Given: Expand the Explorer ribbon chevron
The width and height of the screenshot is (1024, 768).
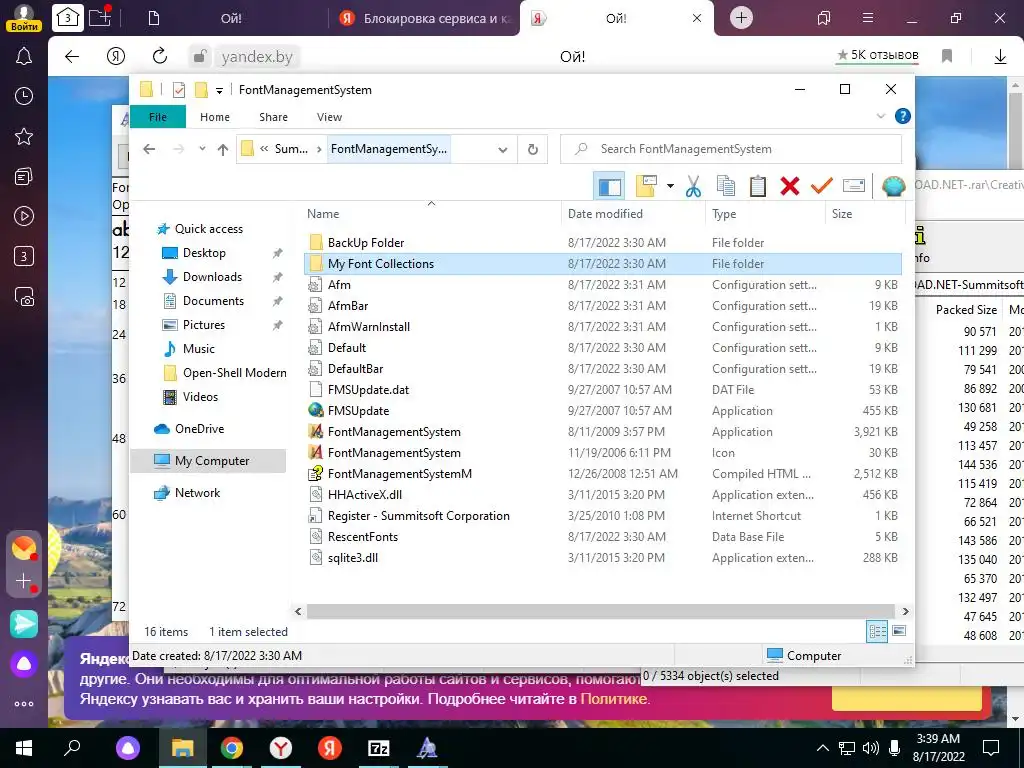Looking at the screenshot, I should tap(880, 116).
